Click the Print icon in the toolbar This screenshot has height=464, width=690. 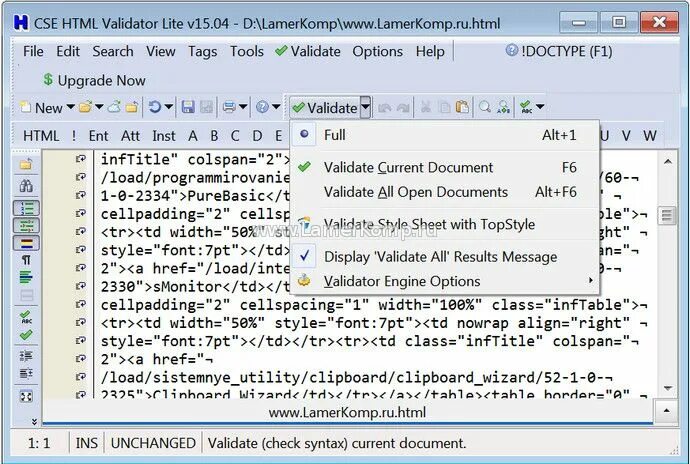[x=229, y=107]
